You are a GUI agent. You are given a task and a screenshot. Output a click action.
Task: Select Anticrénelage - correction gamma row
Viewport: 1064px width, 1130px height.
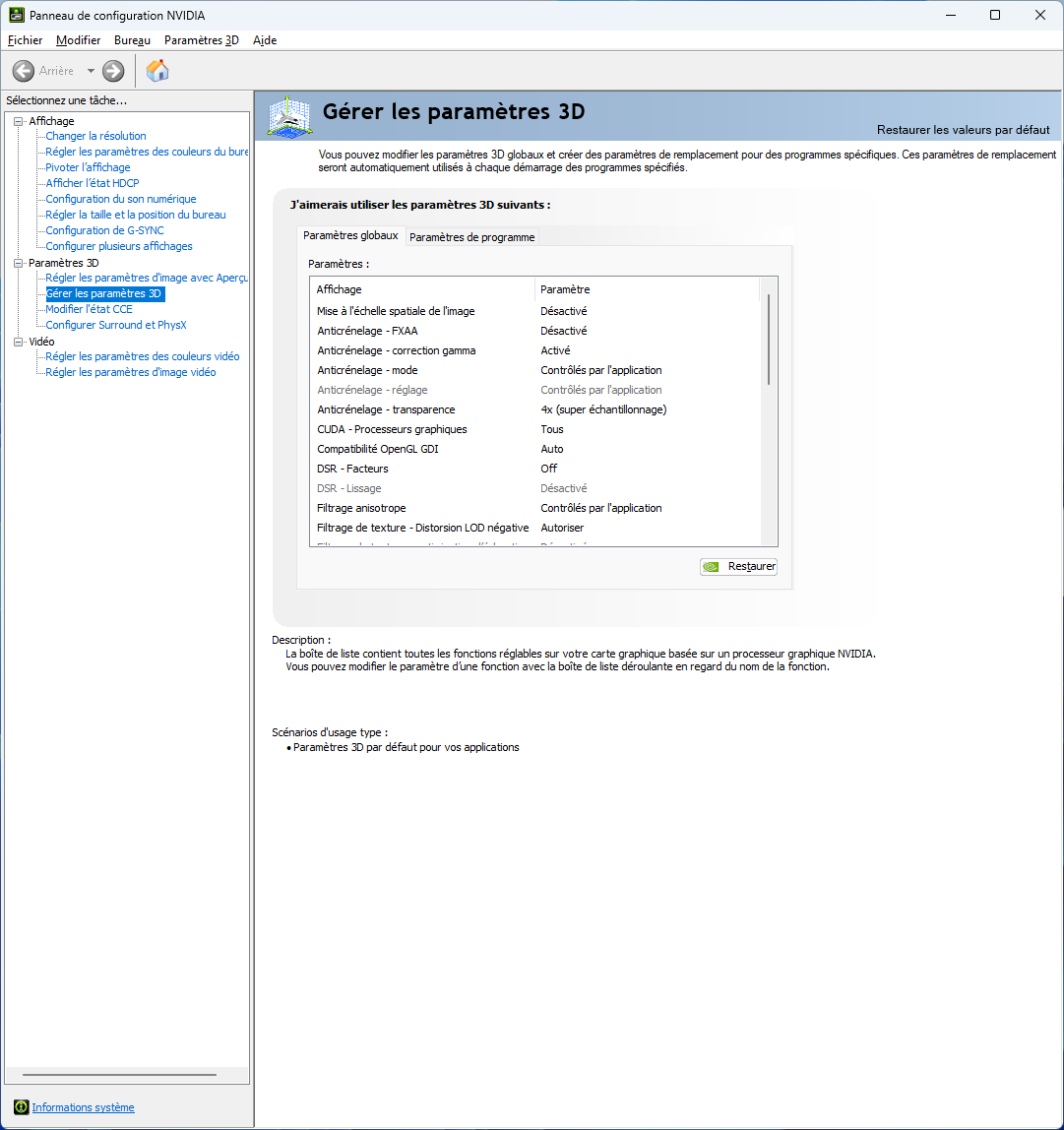click(534, 350)
